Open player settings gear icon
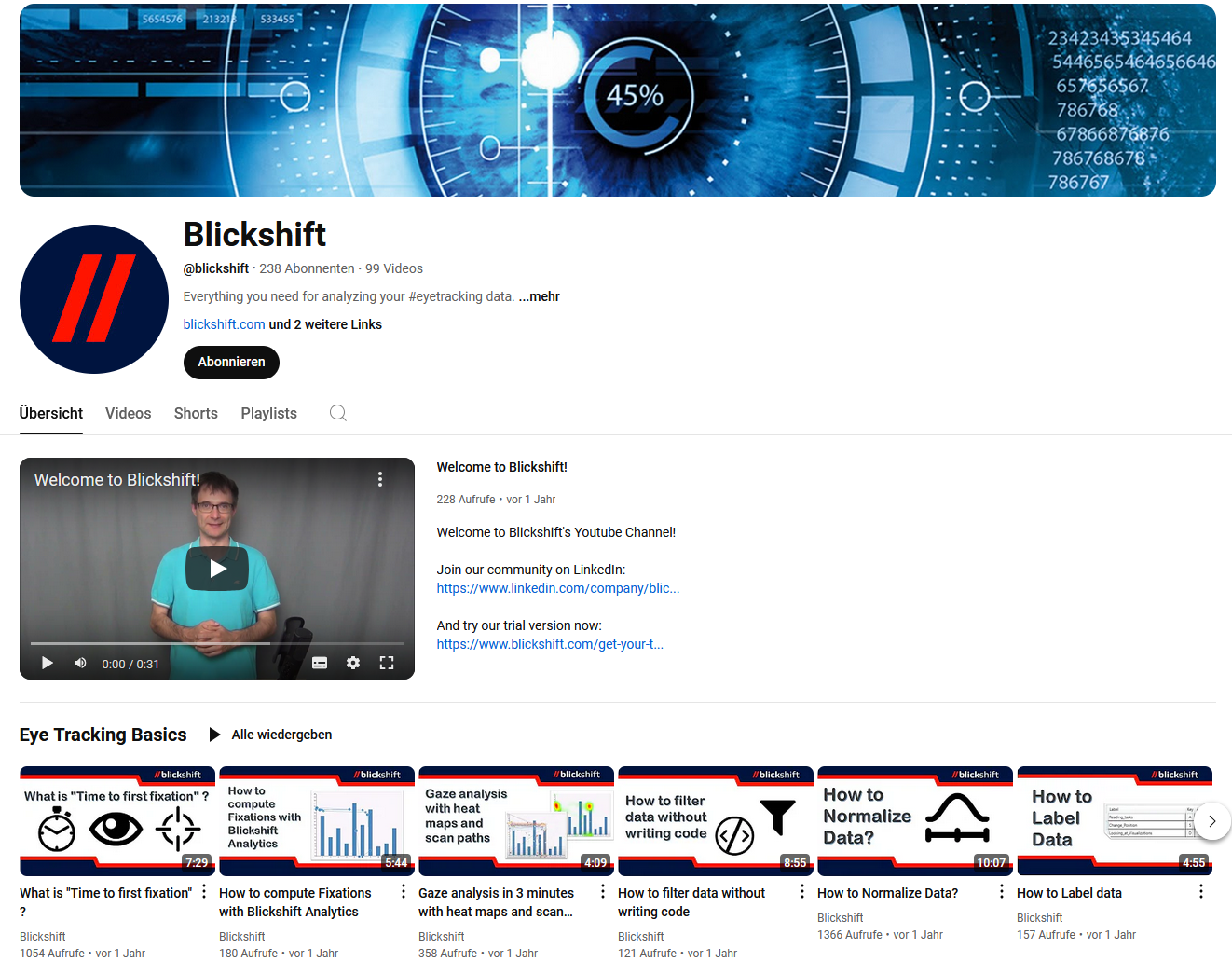The width and height of the screenshot is (1232, 975). coord(353,663)
